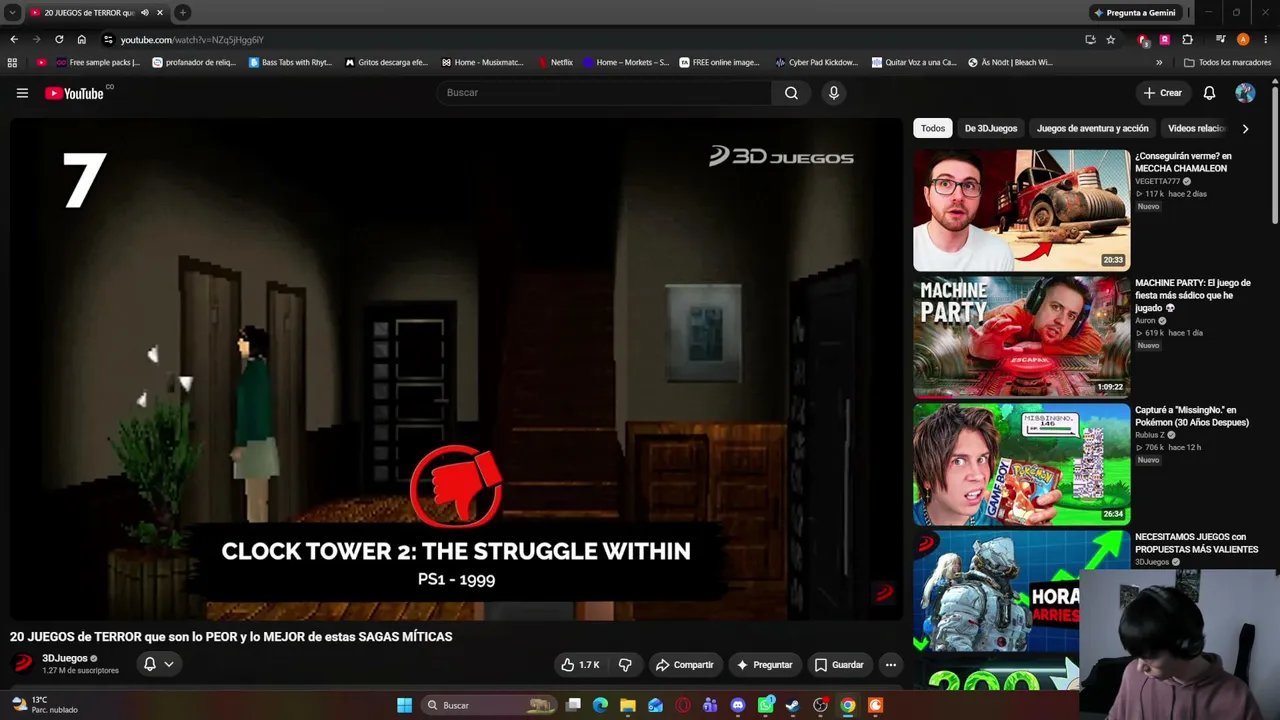The width and height of the screenshot is (1280, 720).
Task: Click the search magnifier button
Action: point(791,93)
